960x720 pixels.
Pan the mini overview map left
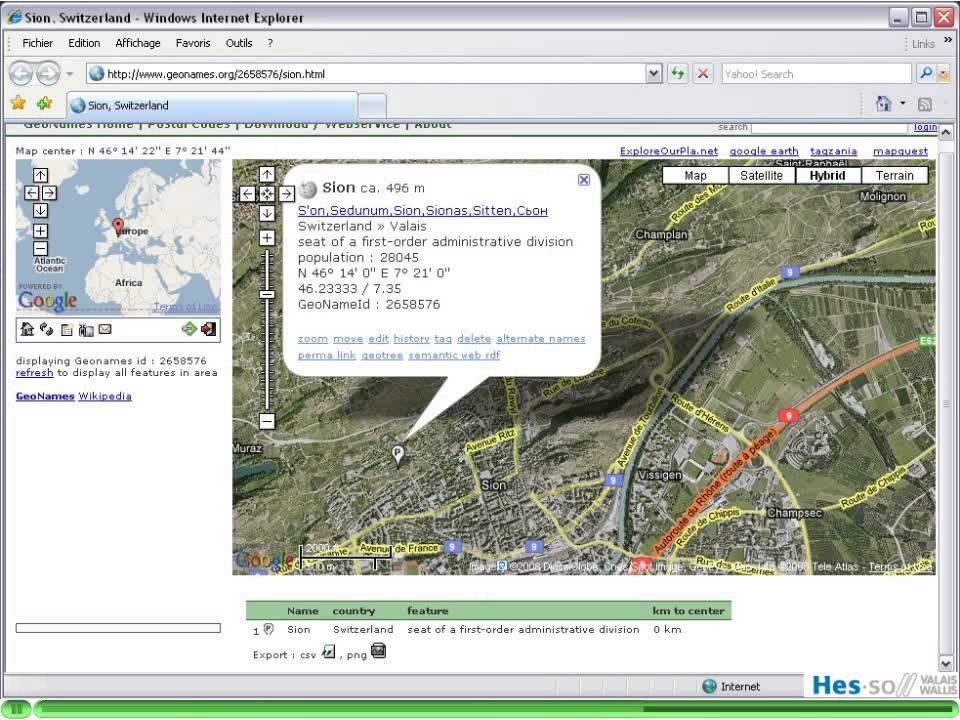click(x=32, y=193)
